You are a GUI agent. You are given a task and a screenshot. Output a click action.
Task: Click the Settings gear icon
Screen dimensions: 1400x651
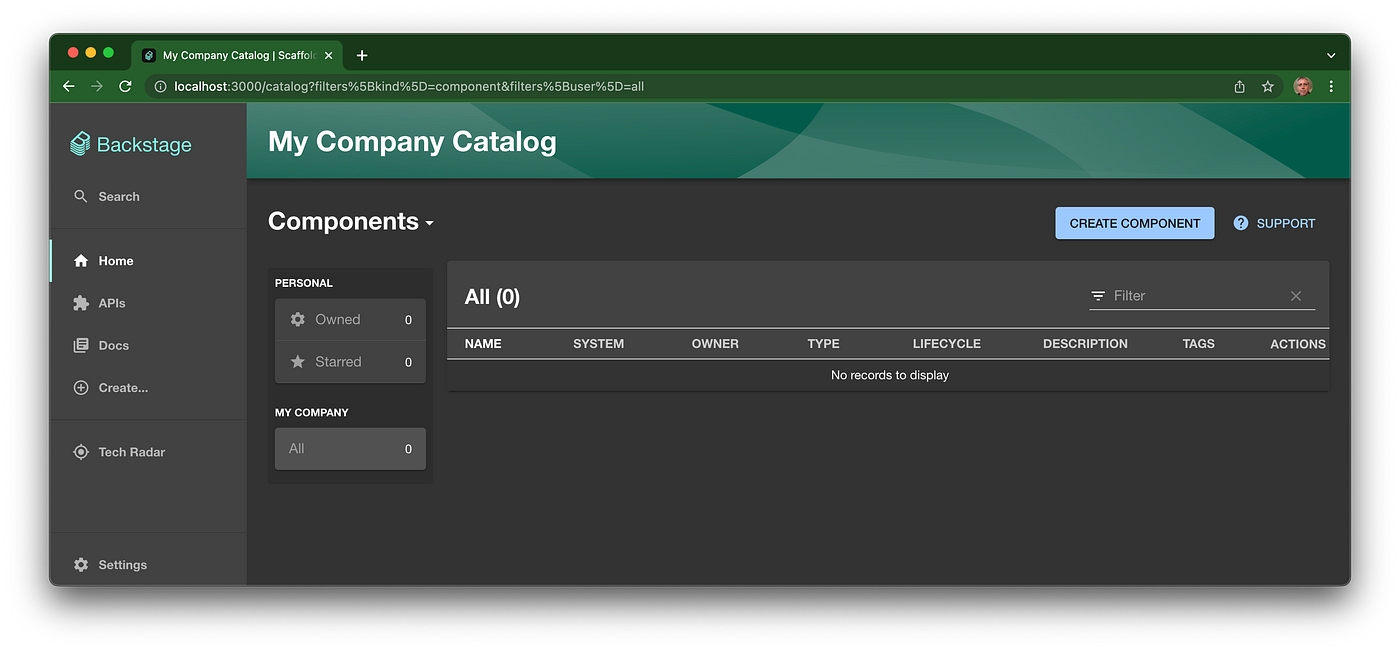pos(81,565)
